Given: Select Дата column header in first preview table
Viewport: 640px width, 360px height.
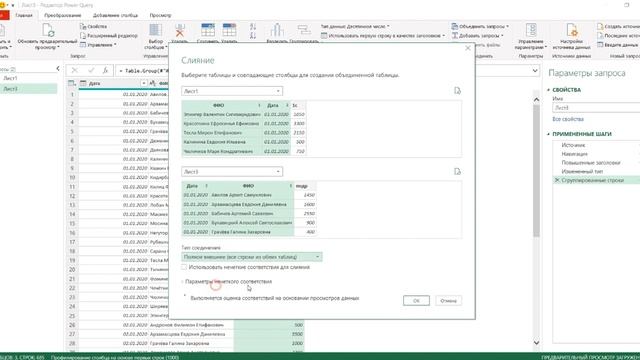Looking at the screenshot, I should coord(276,105).
